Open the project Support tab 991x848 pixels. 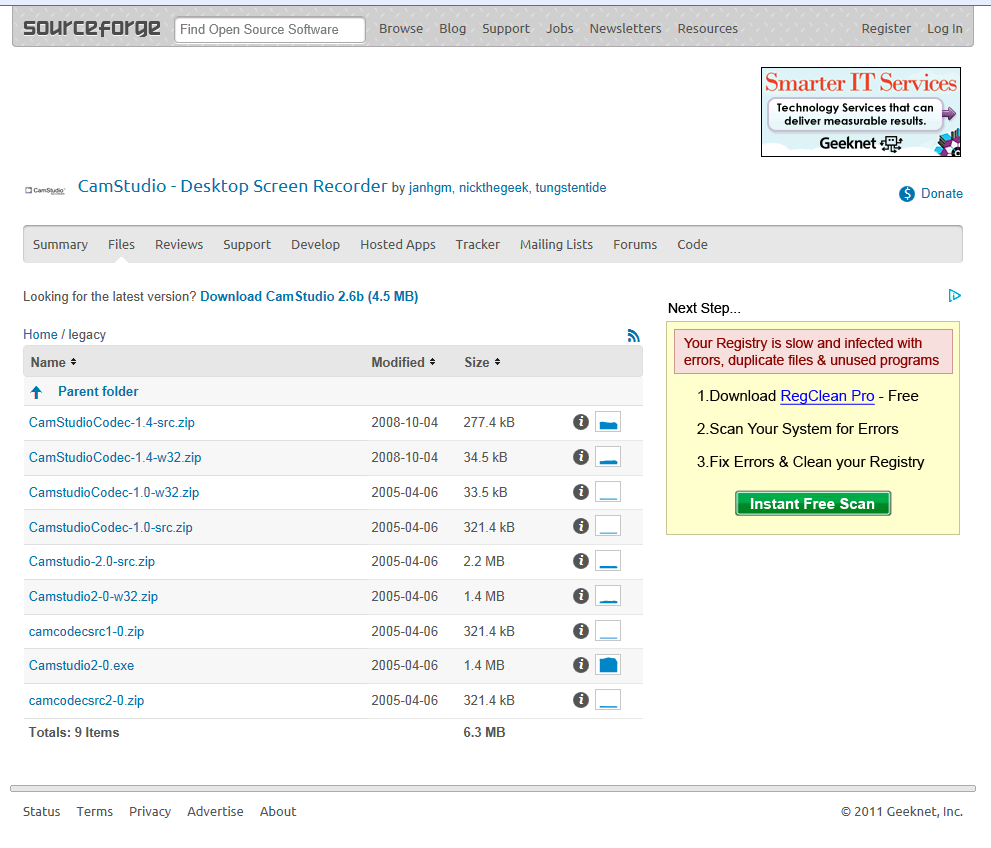pos(246,245)
